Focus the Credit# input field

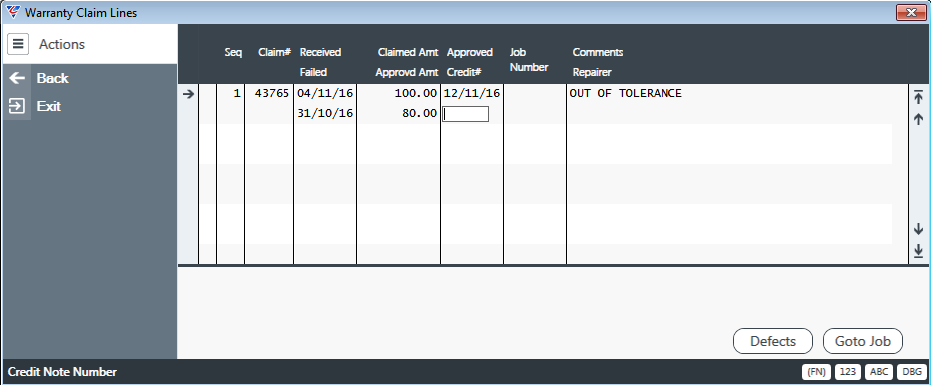coord(466,114)
